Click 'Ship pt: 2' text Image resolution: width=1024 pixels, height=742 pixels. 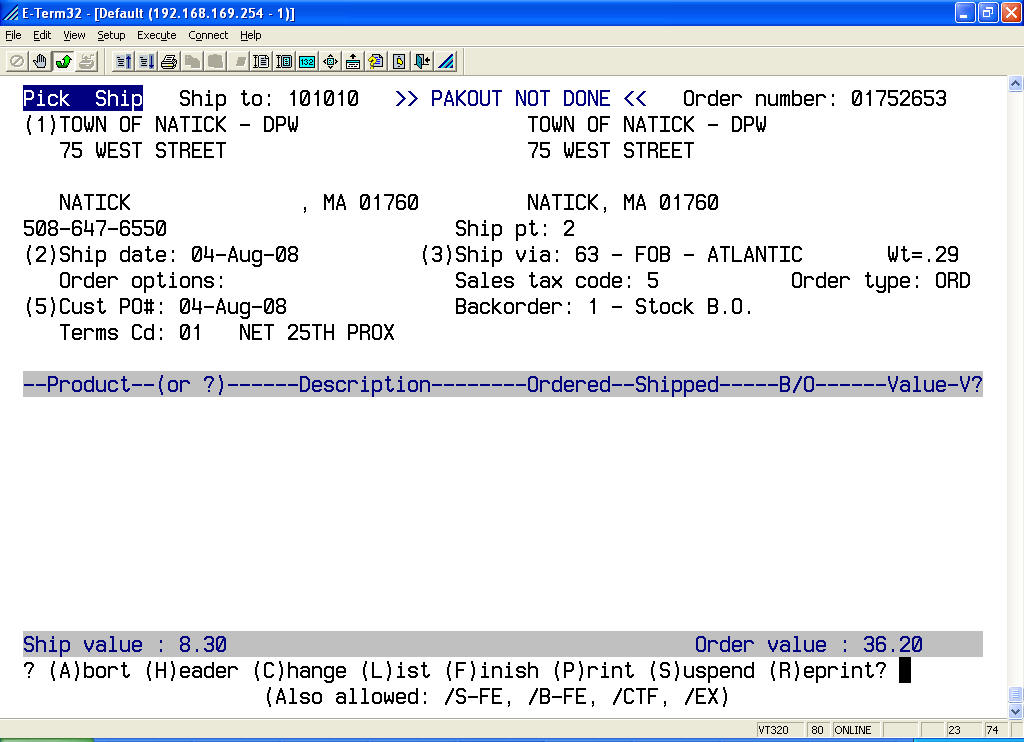click(x=515, y=229)
